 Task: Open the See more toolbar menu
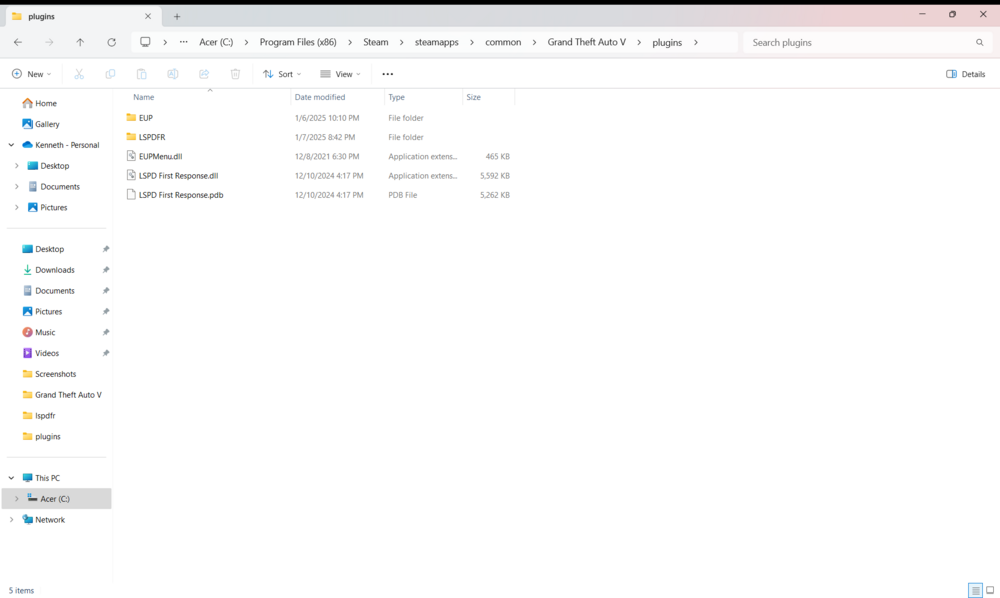tap(387, 73)
